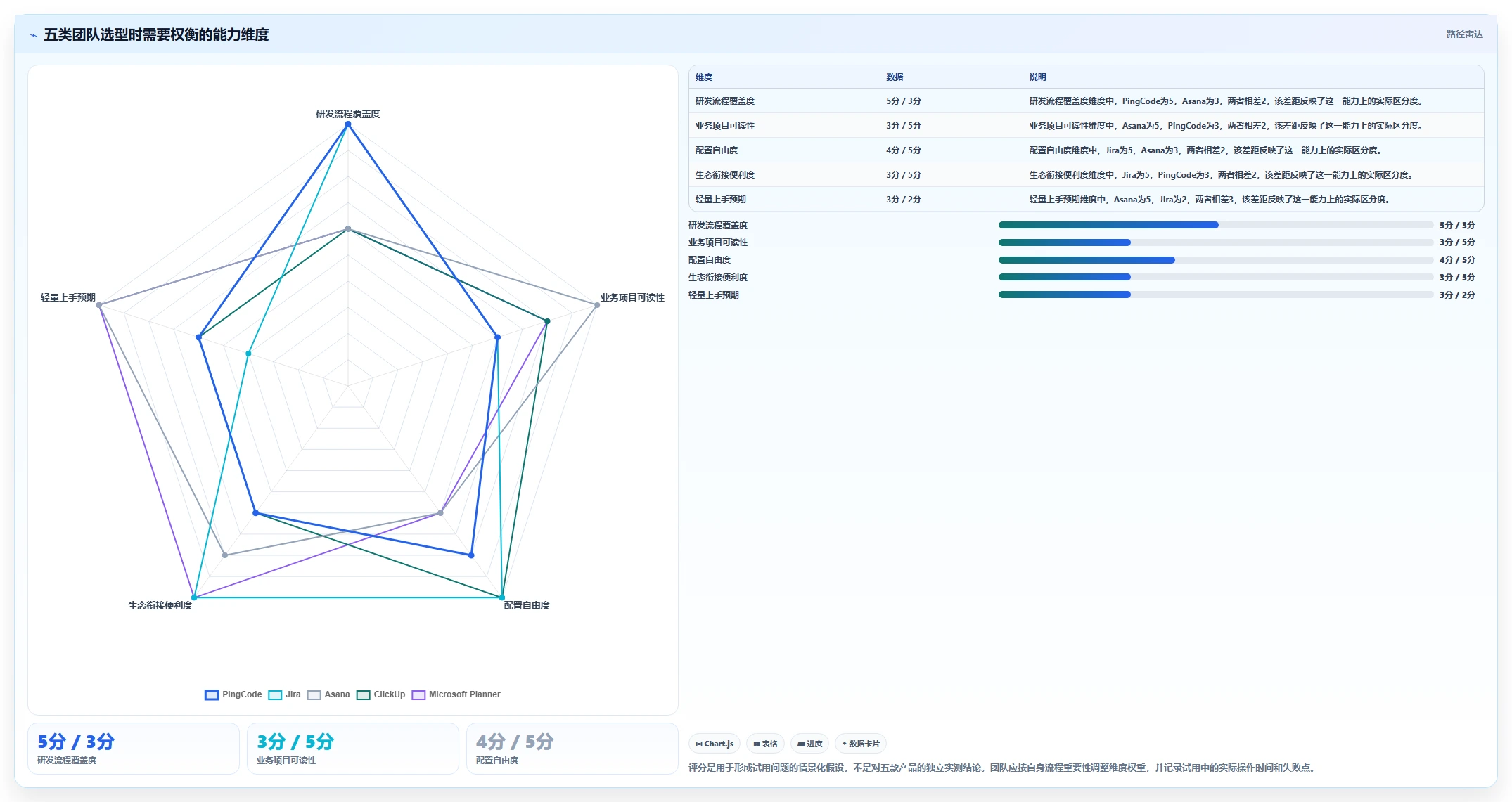The width and height of the screenshot is (1512, 802).
Task: Click the Chart.js tag
Action: [x=715, y=744]
